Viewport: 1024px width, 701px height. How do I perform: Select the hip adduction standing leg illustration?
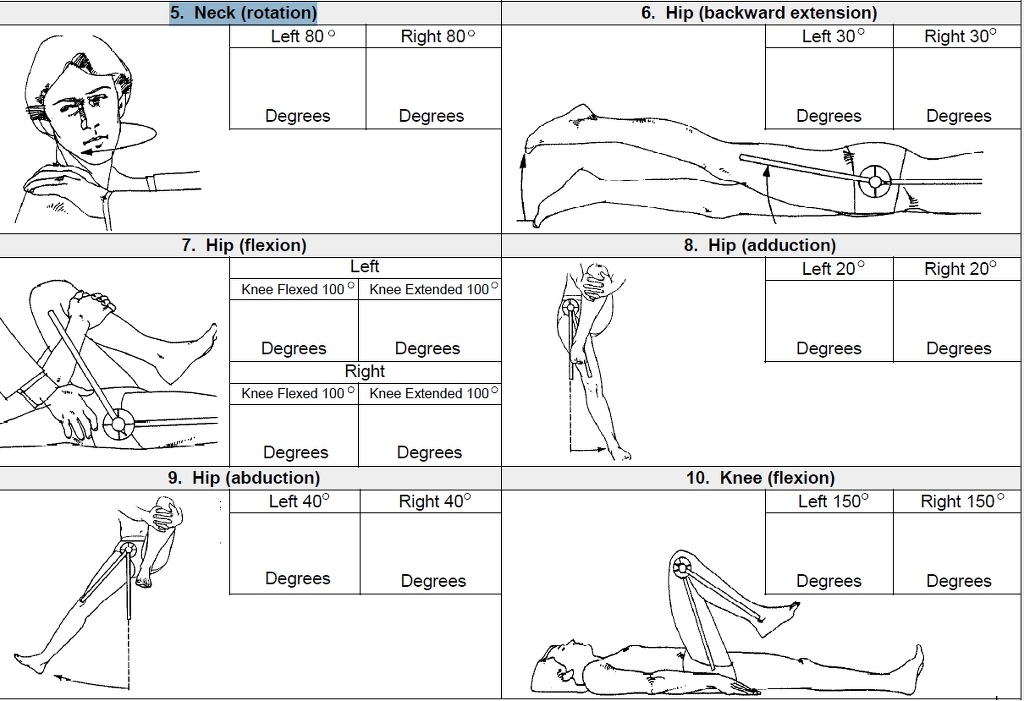click(x=590, y=360)
